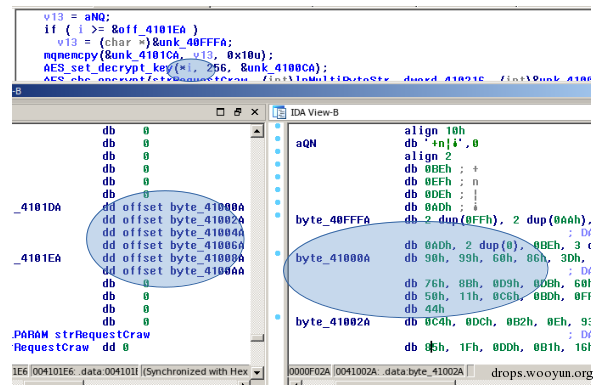Click the '_4101DA' label in left panel

37,208
